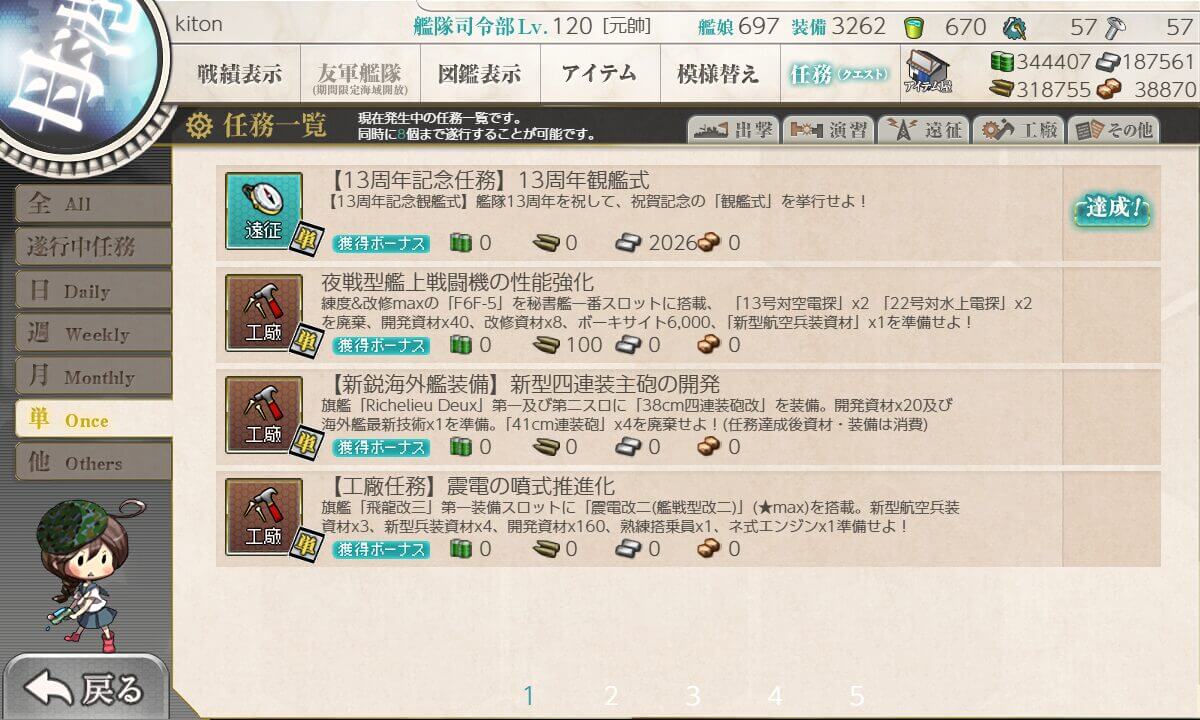
Task: Click the 工廠 icon of the 夜戦型艦上戦闘機 quest
Action: (263, 314)
